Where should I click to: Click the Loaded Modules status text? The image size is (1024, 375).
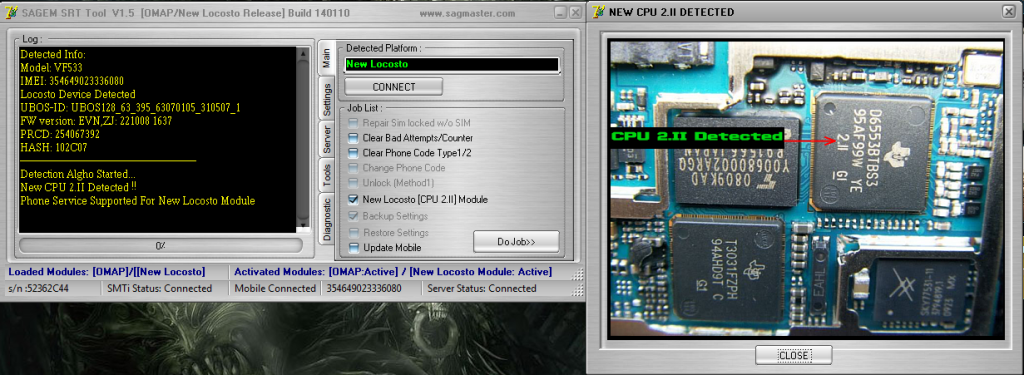106,272
